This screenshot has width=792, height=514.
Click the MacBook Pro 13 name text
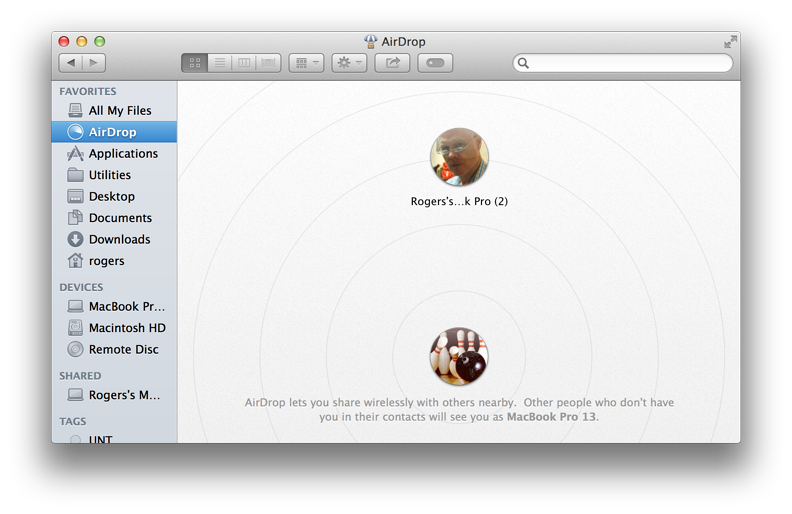[x=551, y=417]
